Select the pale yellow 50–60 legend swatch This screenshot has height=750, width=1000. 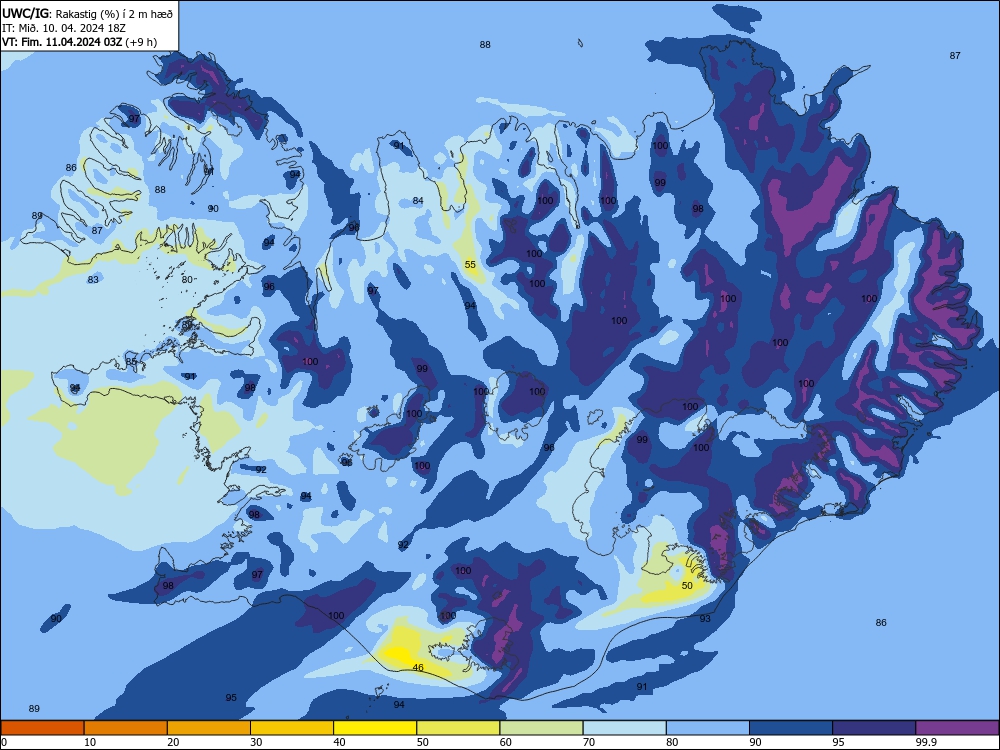pyautogui.click(x=458, y=728)
